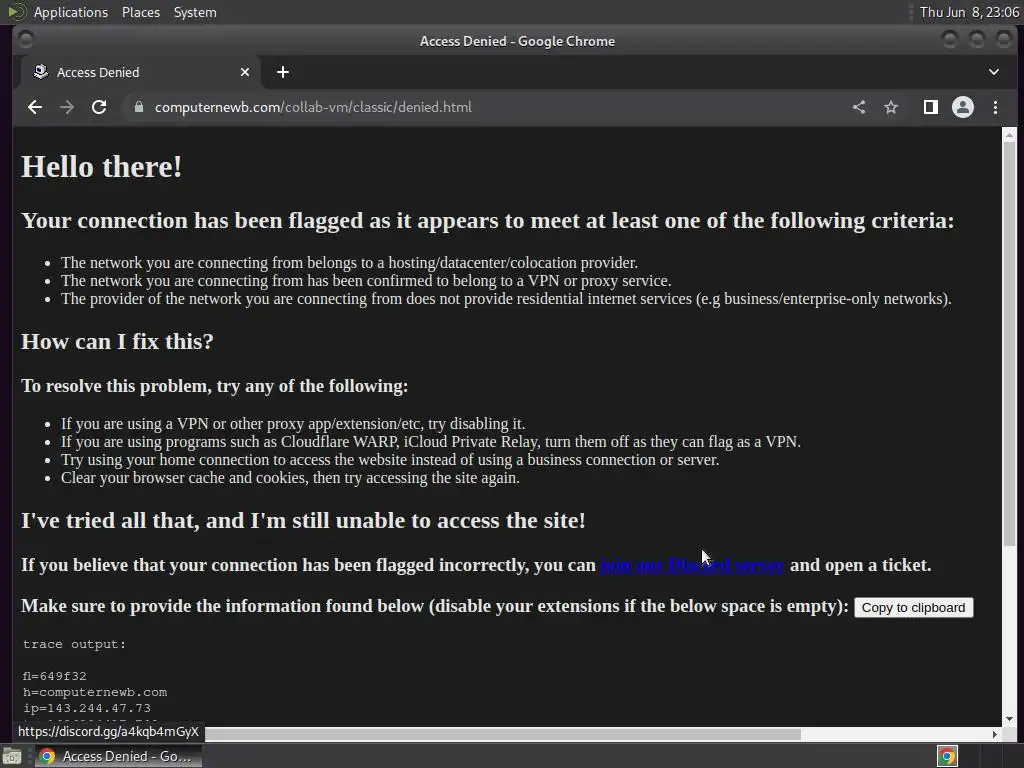The width and height of the screenshot is (1024, 768).
Task: Follow the join our Discord server link
Action: click(692, 565)
